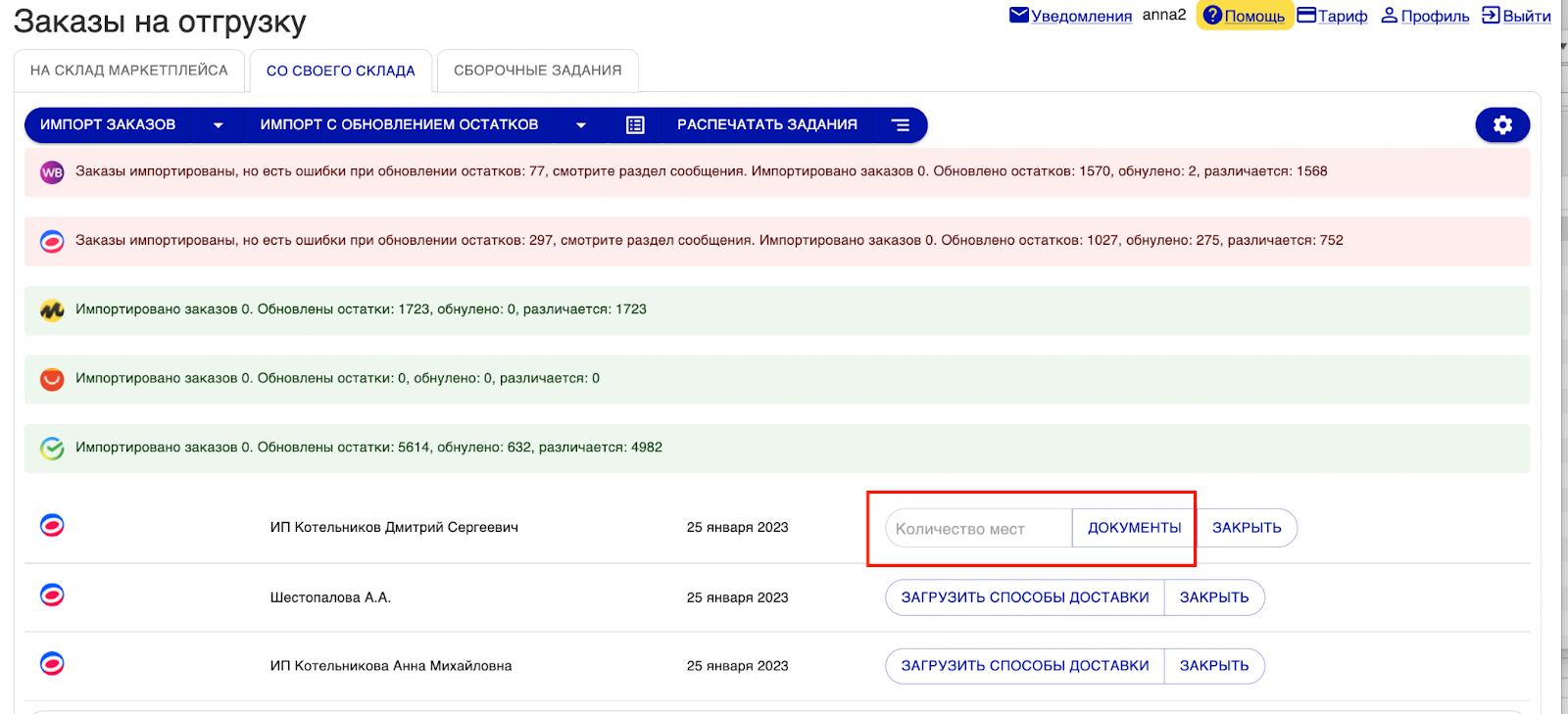Click message text Обновлены остатки: 1723
Image resolution: width=1568 pixels, height=714 pixels.
[361, 309]
